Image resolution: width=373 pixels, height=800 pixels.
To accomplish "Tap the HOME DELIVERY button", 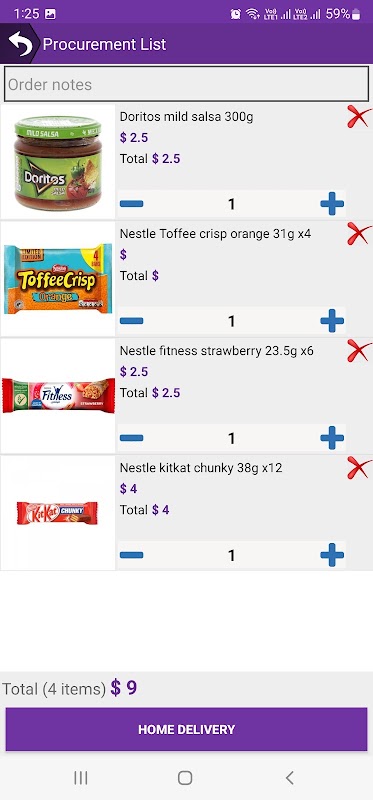I will tap(186, 729).
